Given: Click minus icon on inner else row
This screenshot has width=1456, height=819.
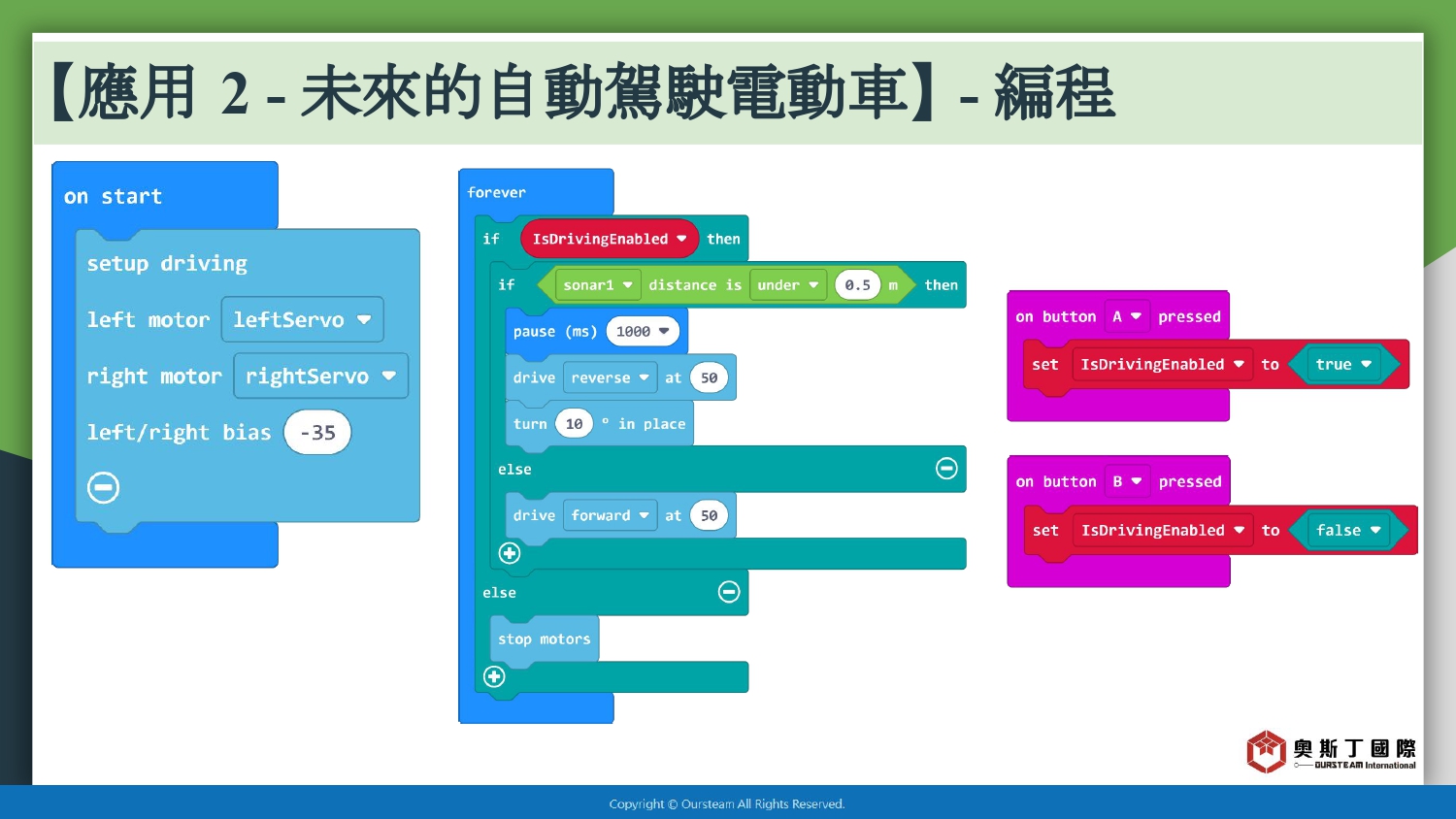Looking at the screenshot, I should (946, 469).
